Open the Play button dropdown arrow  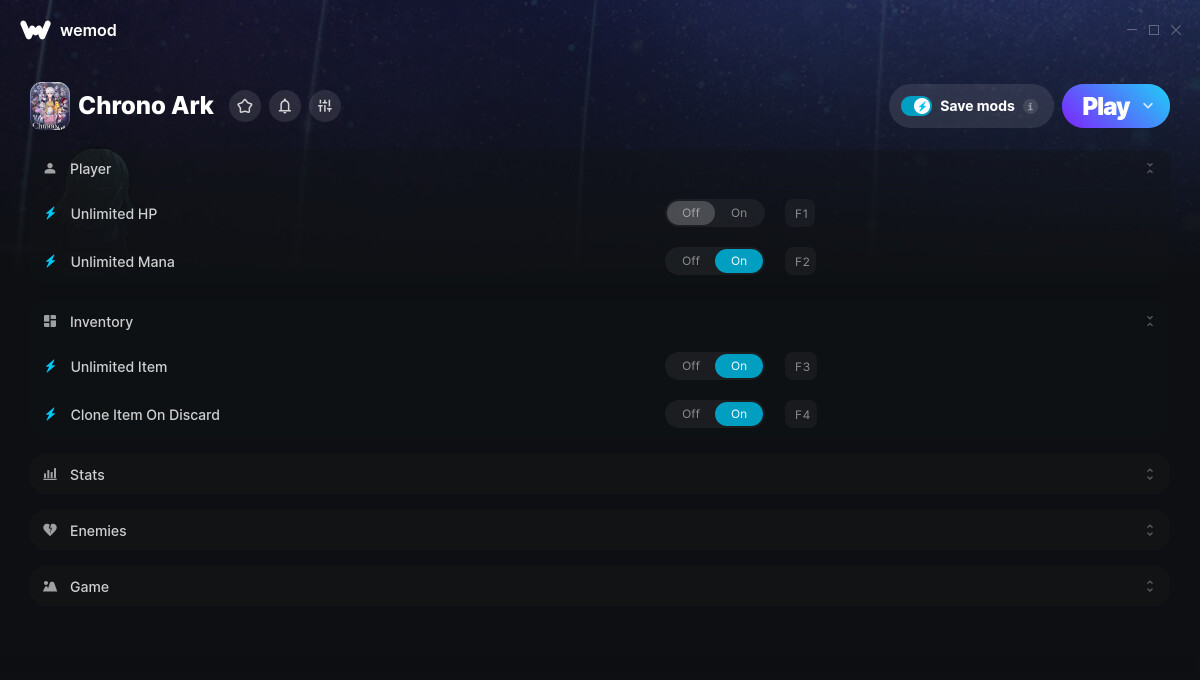(1148, 106)
